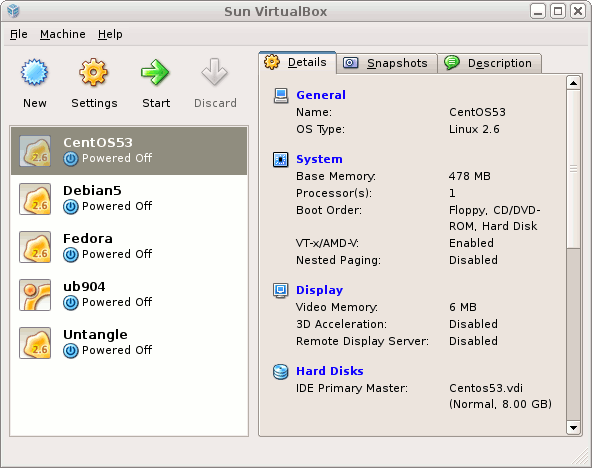Open the File menu
Viewport: 592px width, 468px height.
18,34
